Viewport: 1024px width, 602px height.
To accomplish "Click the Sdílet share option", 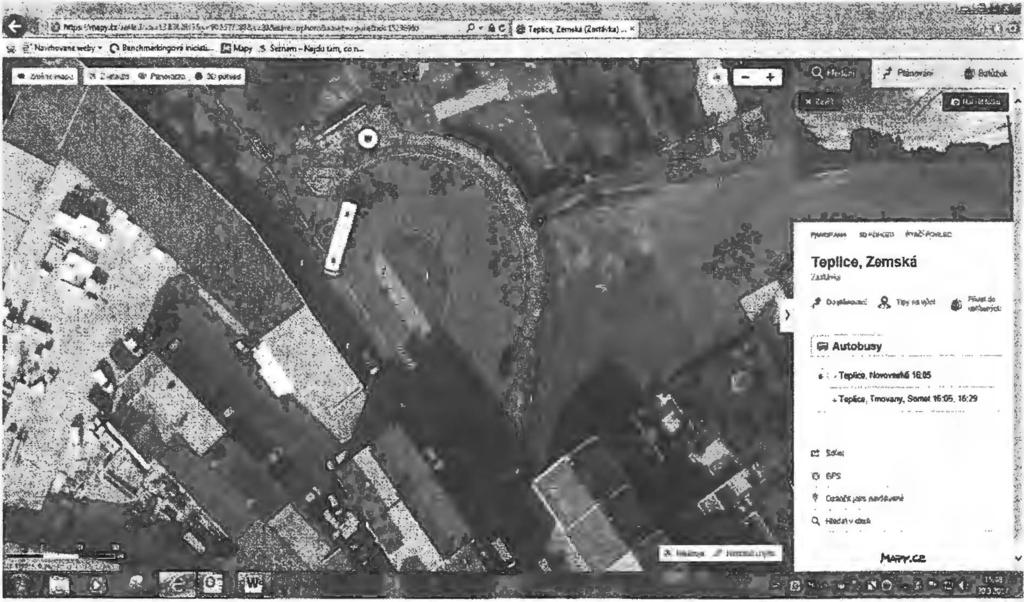I will pyautogui.click(x=827, y=453).
